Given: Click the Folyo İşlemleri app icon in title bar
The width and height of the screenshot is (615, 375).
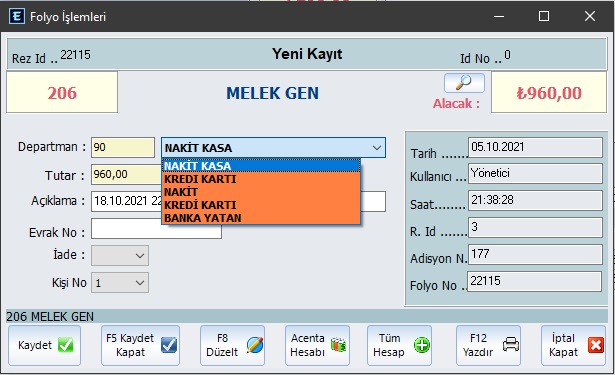Looking at the screenshot, I should [16, 17].
